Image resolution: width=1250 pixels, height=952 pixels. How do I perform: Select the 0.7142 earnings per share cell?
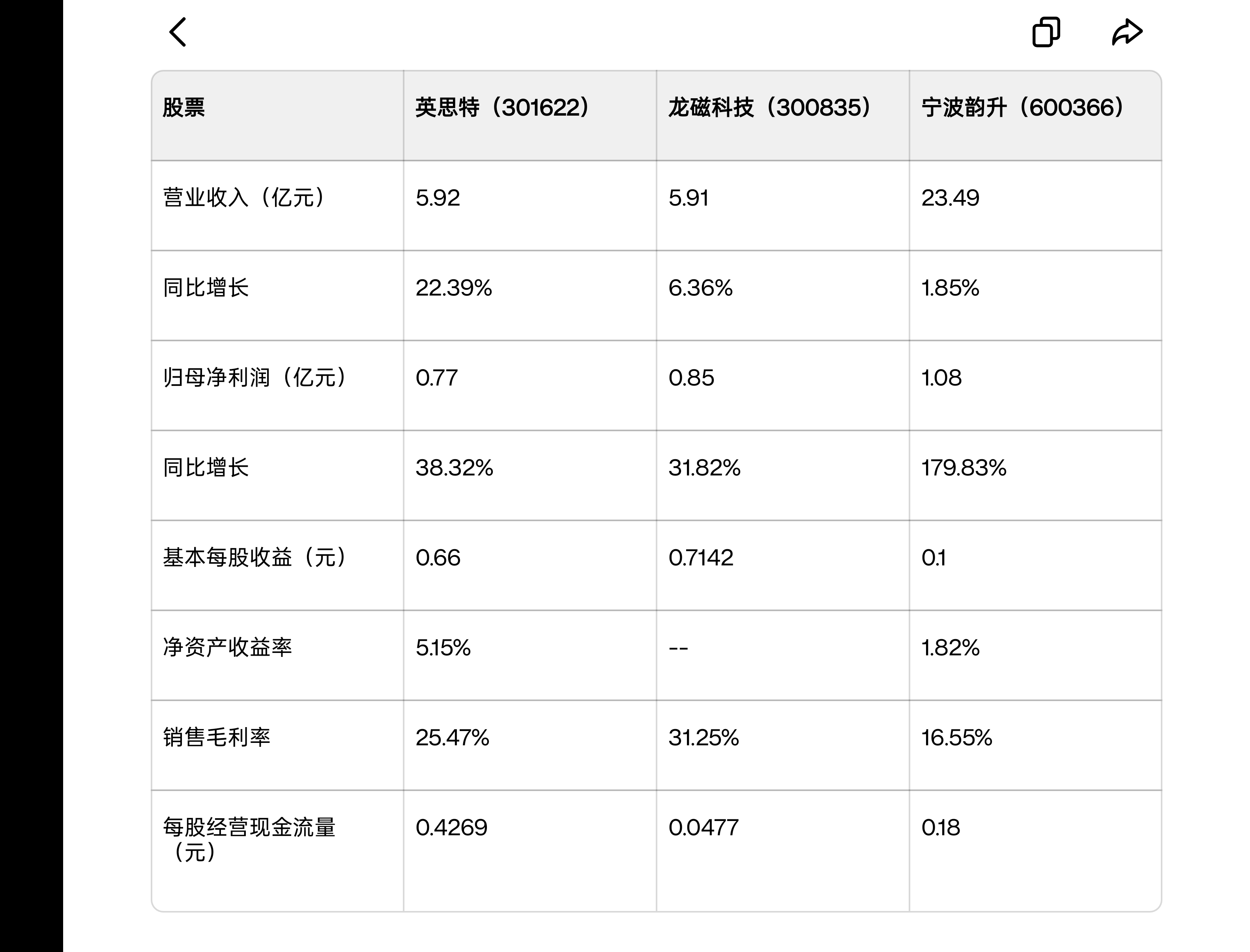tap(701, 557)
